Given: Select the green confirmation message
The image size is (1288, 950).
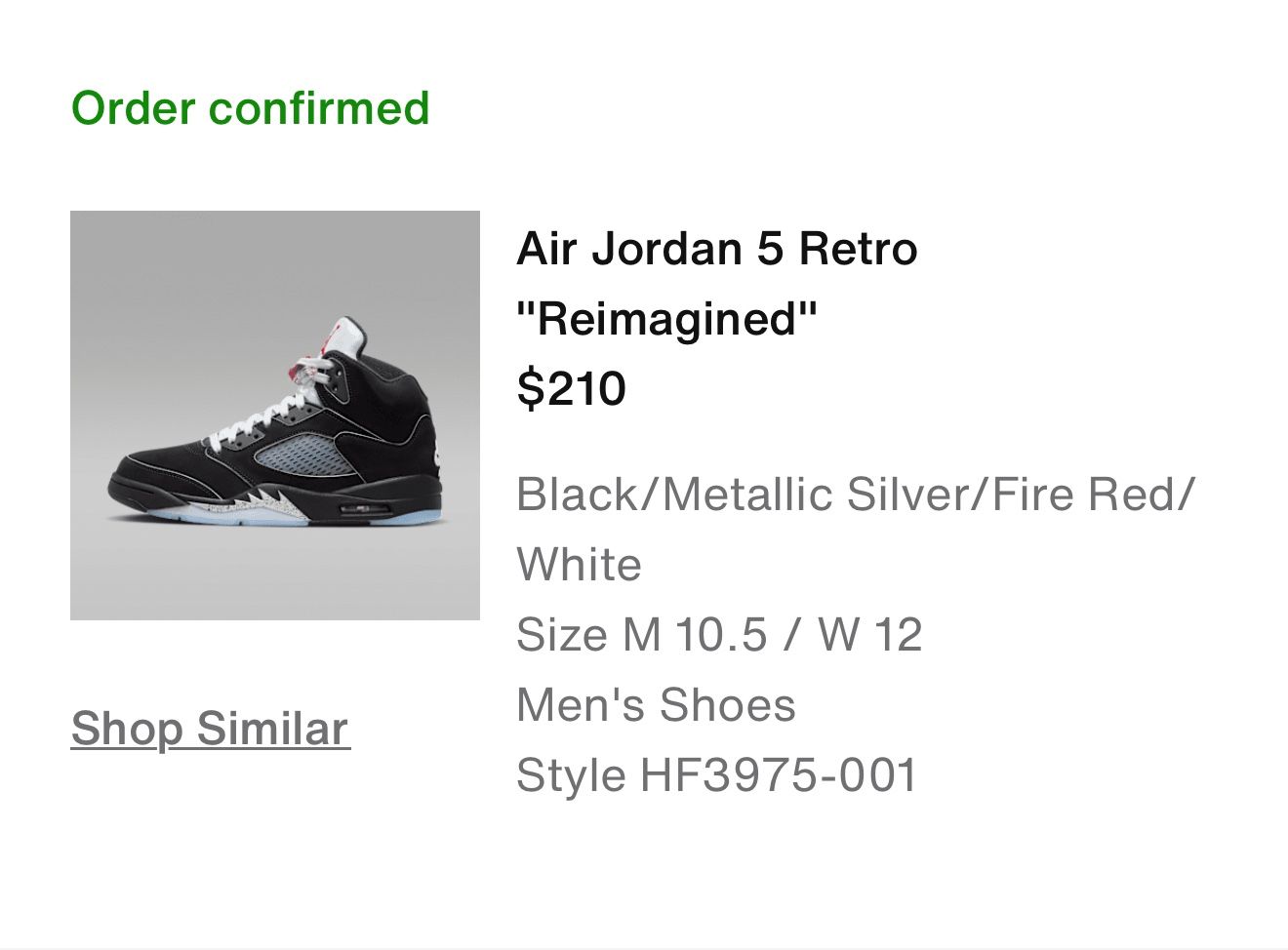Looking at the screenshot, I should point(250,107).
